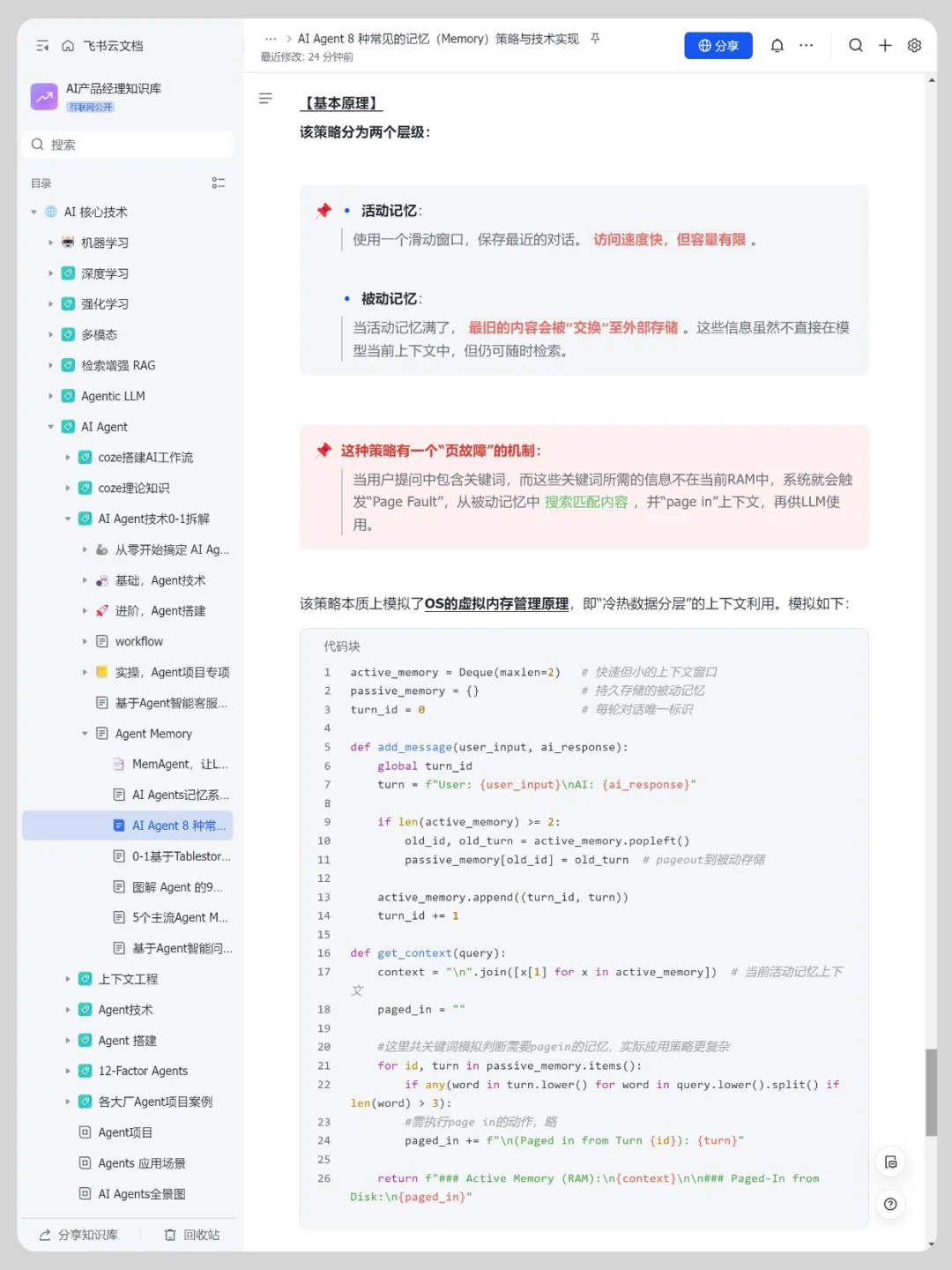Collapse the AI 核心技术 tree node
Screen dimensions: 952x1270
[x=33, y=213]
